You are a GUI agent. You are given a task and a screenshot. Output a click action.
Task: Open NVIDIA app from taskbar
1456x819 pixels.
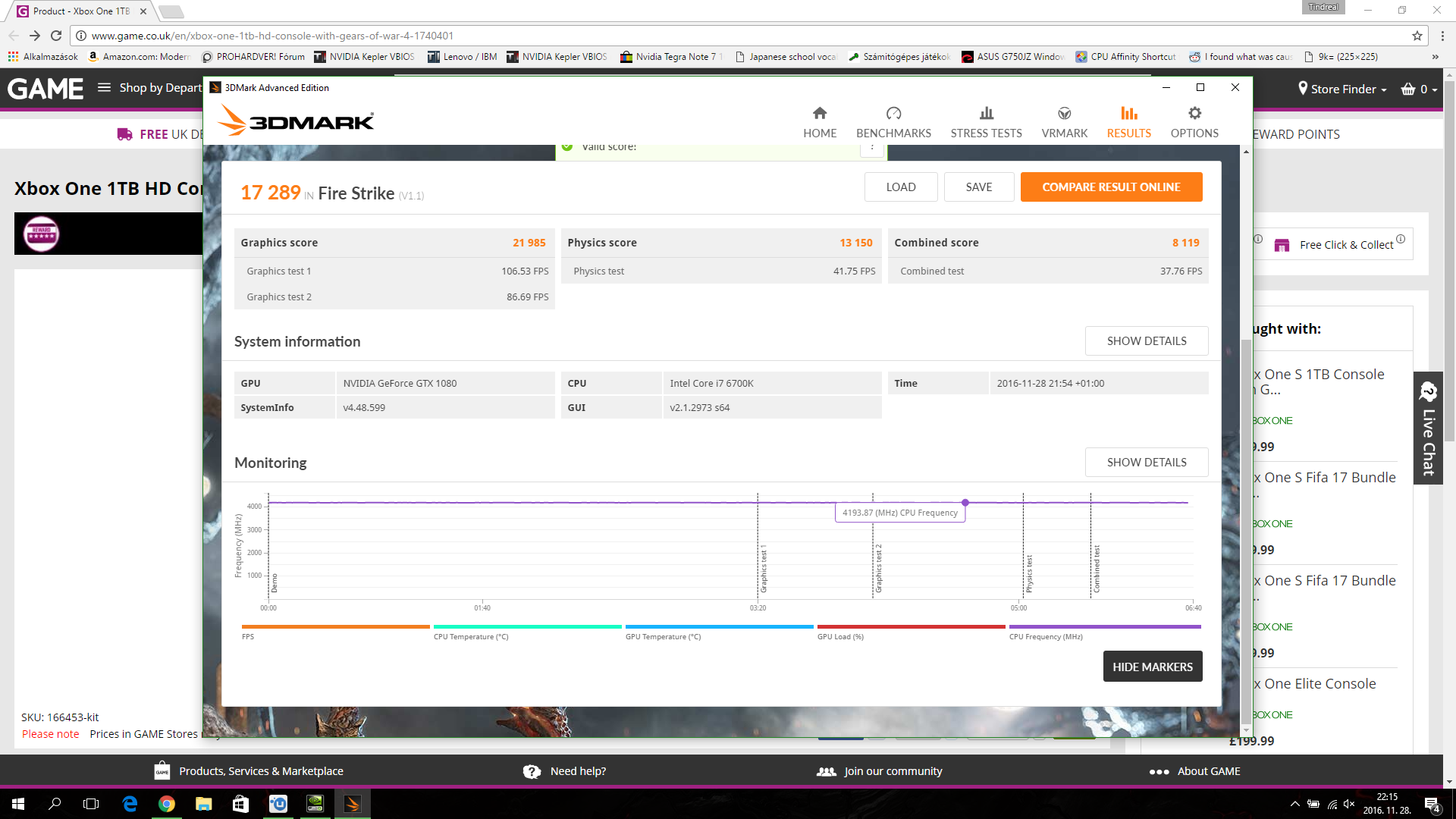point(315,804)
